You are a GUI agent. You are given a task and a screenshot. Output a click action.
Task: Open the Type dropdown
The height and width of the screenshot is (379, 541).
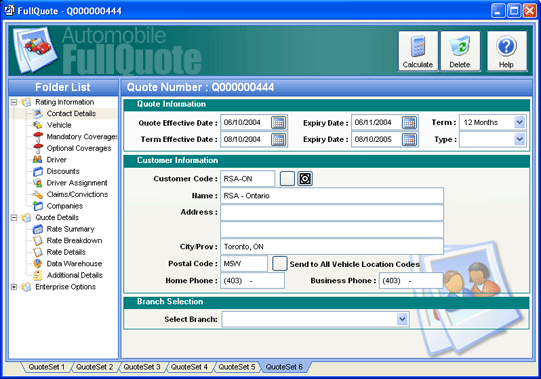519,139
